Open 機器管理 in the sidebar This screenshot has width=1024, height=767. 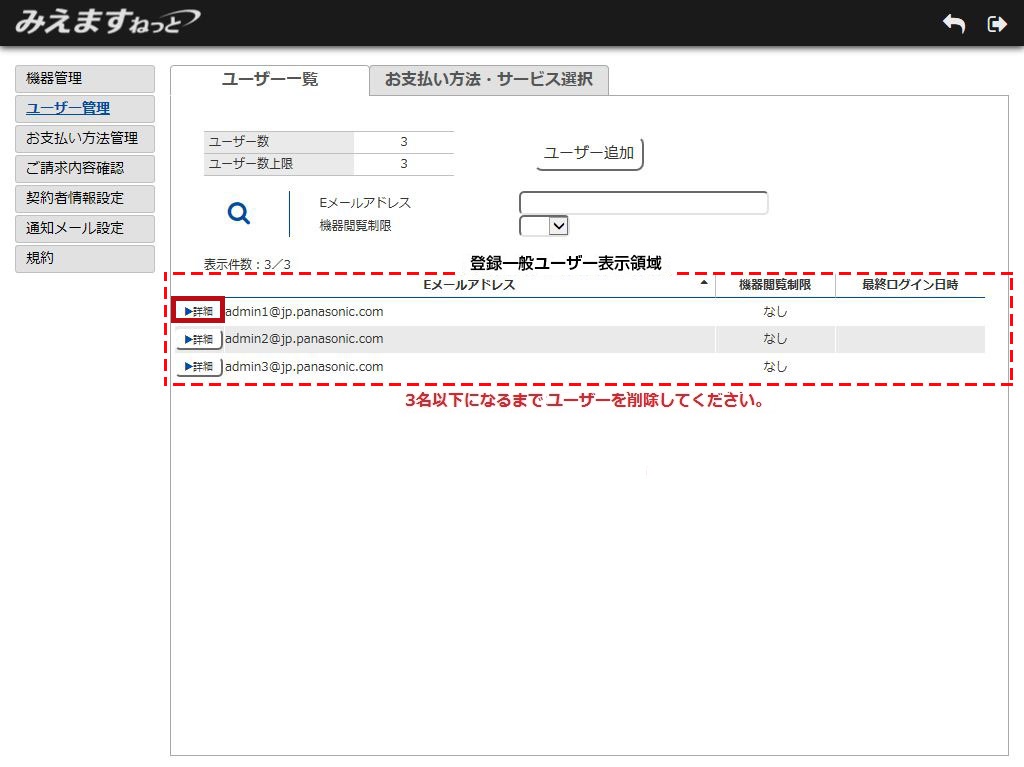tap(85, 78)
